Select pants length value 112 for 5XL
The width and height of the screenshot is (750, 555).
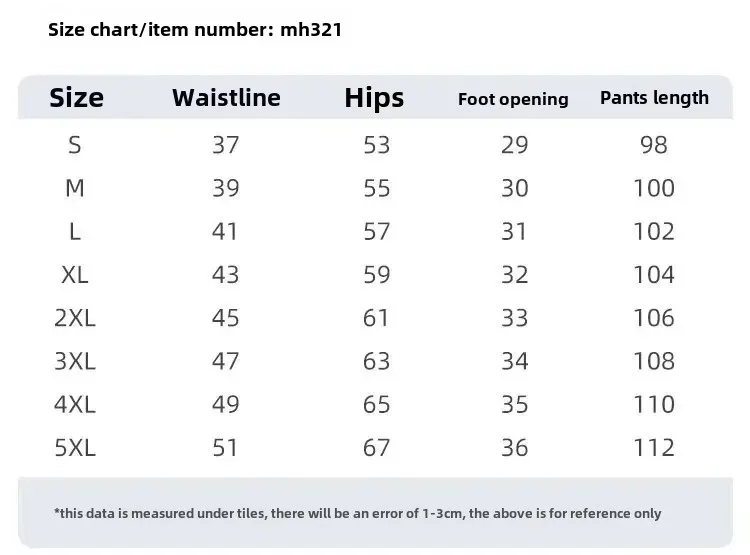654,447
